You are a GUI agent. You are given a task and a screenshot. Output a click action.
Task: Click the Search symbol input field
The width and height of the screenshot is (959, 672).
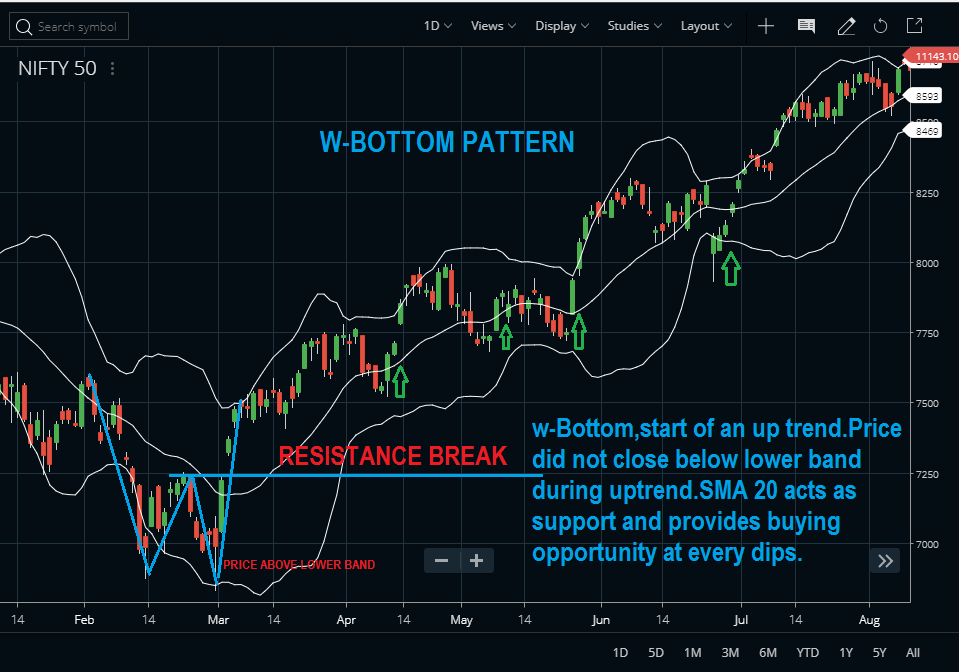tap(69, 26)
